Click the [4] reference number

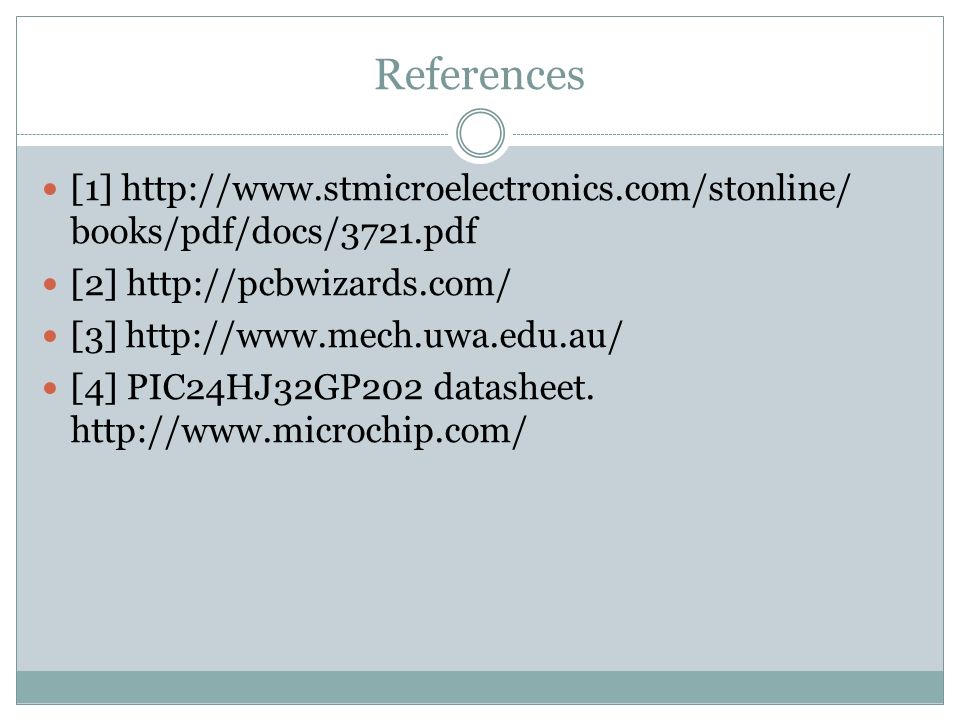pos(94,388)
